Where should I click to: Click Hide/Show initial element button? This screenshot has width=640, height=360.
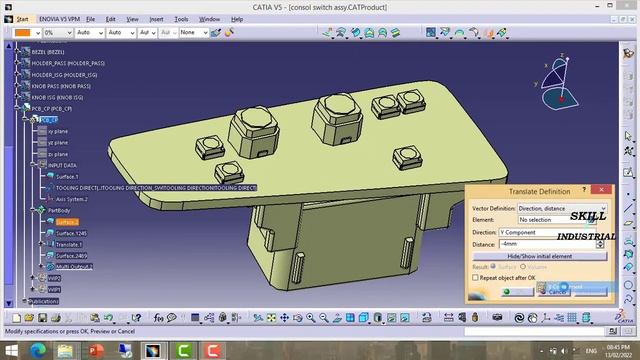pos(540,256)
